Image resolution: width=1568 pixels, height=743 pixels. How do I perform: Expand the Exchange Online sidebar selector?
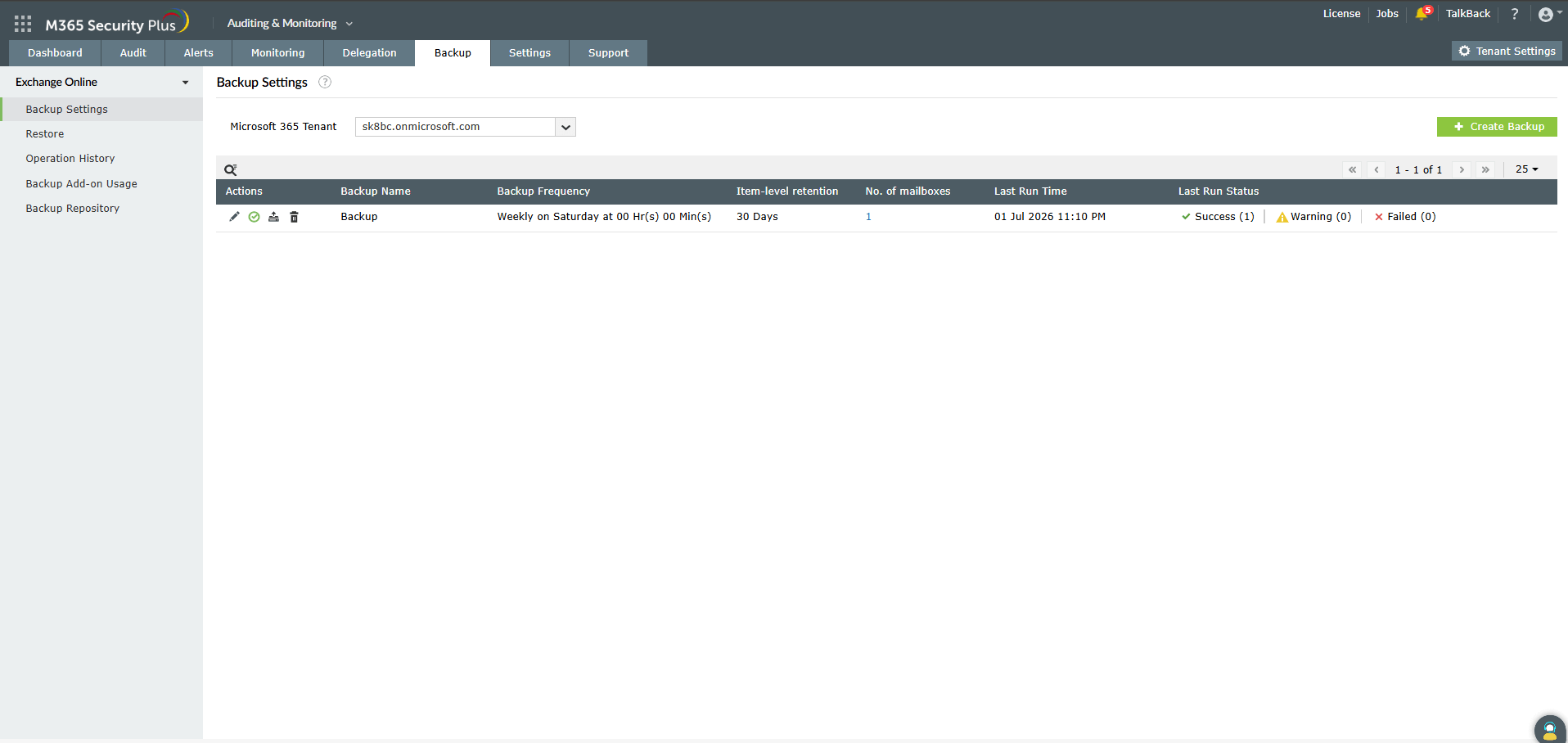click(x=101, y=82)
